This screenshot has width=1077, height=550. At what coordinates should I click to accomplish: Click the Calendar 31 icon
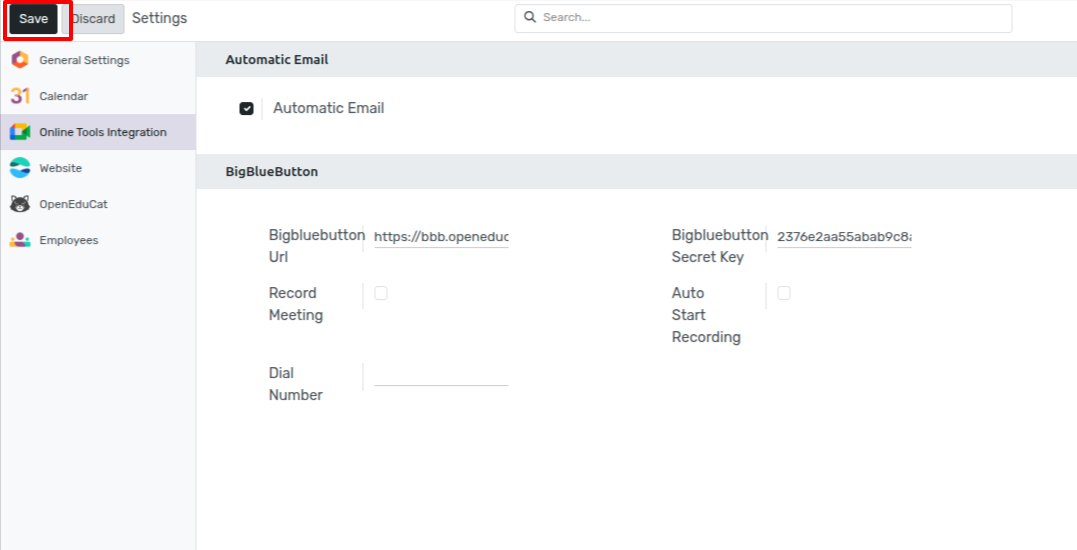pyautogui.click(x=20, y=96)
